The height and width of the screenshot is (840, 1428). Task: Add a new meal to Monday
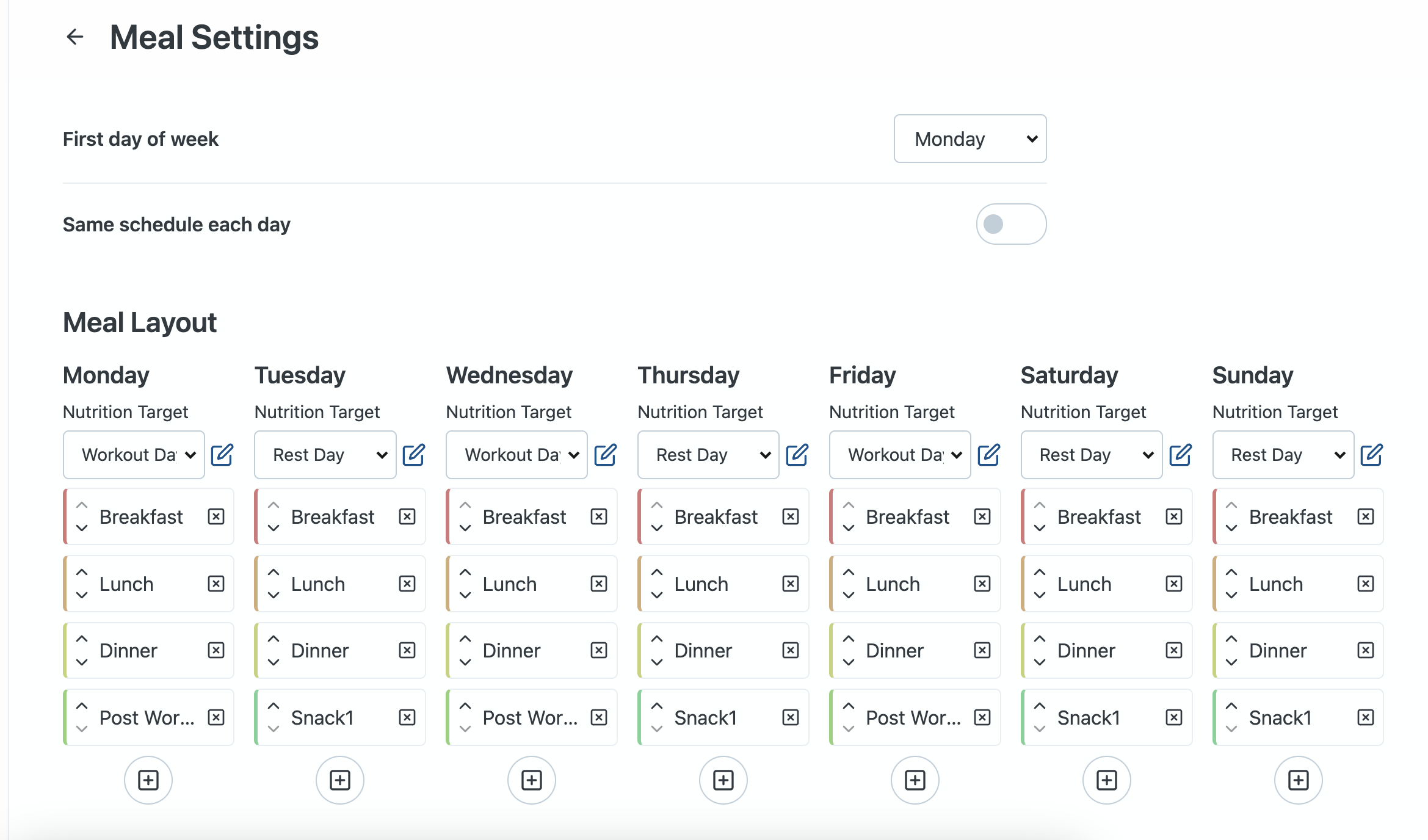coord(148,780)
